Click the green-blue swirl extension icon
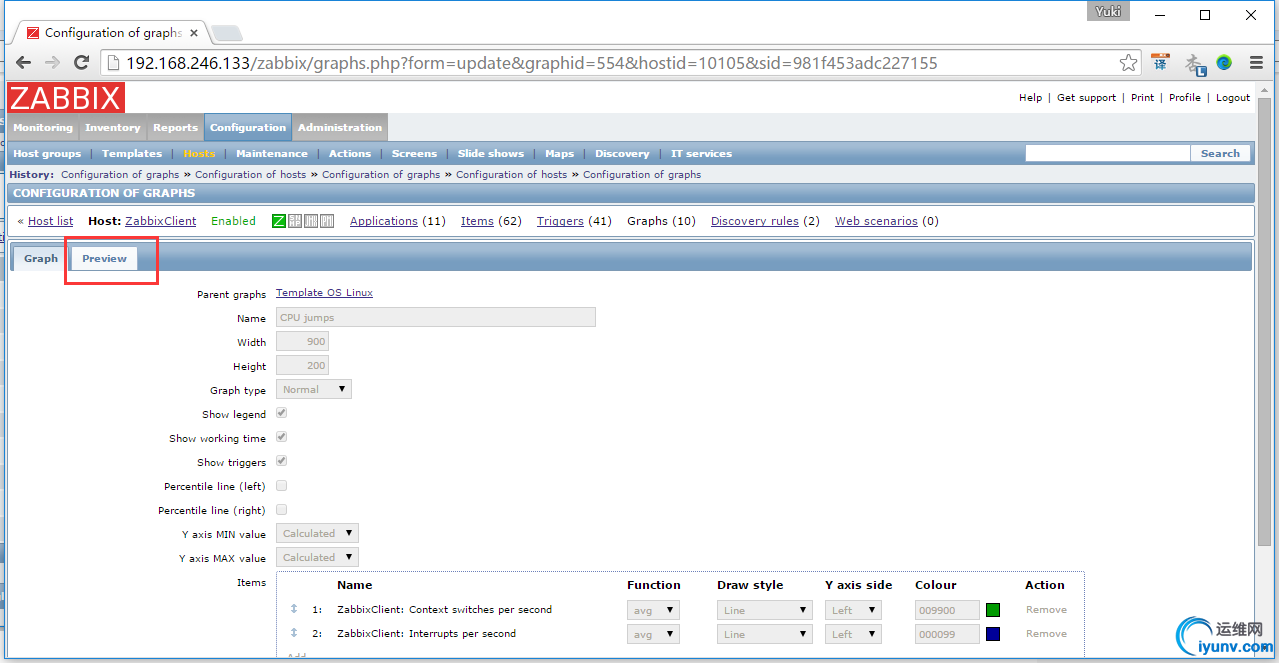Image resolution: width=1279 pixels, height=663 pixels. tap(1224, 63)
